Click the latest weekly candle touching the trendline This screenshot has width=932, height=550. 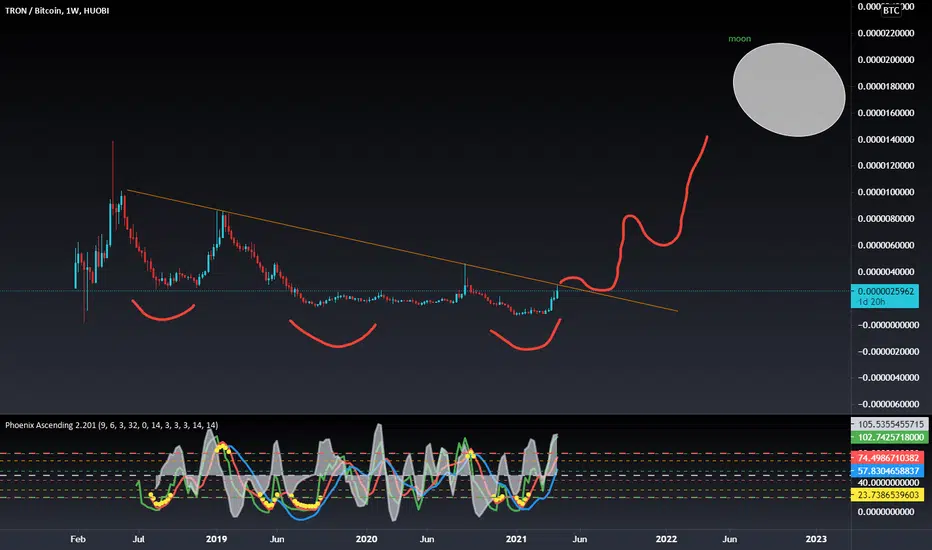coord(557,291)
